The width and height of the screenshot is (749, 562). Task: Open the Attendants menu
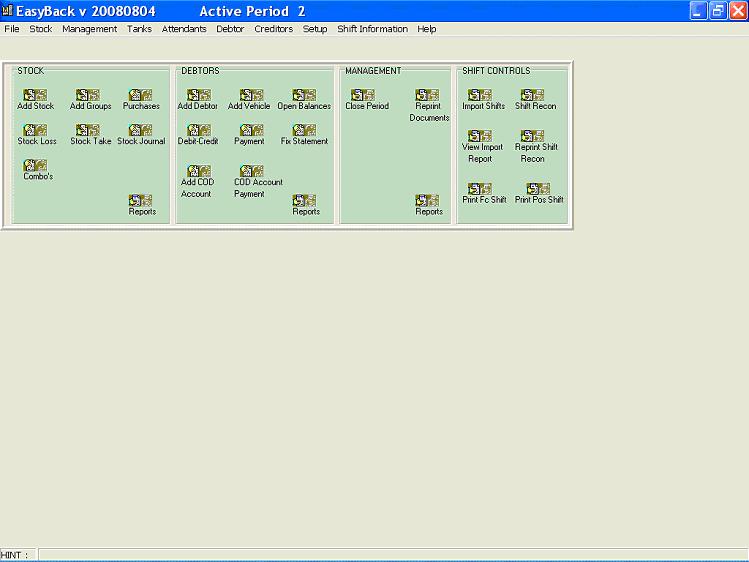tap(184, 29)
